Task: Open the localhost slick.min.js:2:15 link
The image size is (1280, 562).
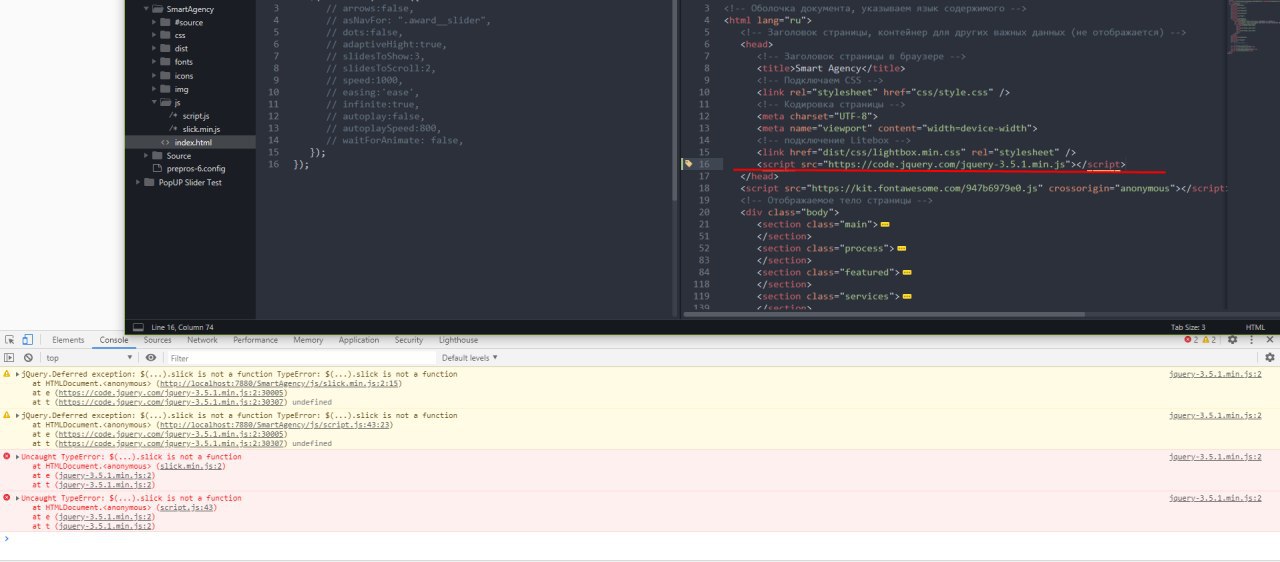Action: tap(280, 383)
